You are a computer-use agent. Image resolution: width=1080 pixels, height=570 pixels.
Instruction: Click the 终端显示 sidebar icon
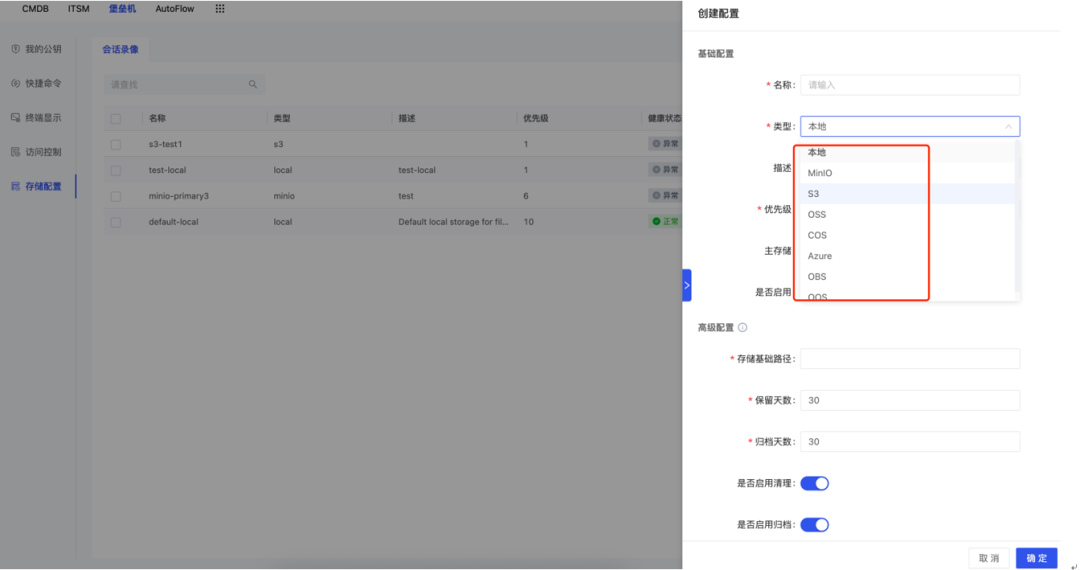(15, 118)
